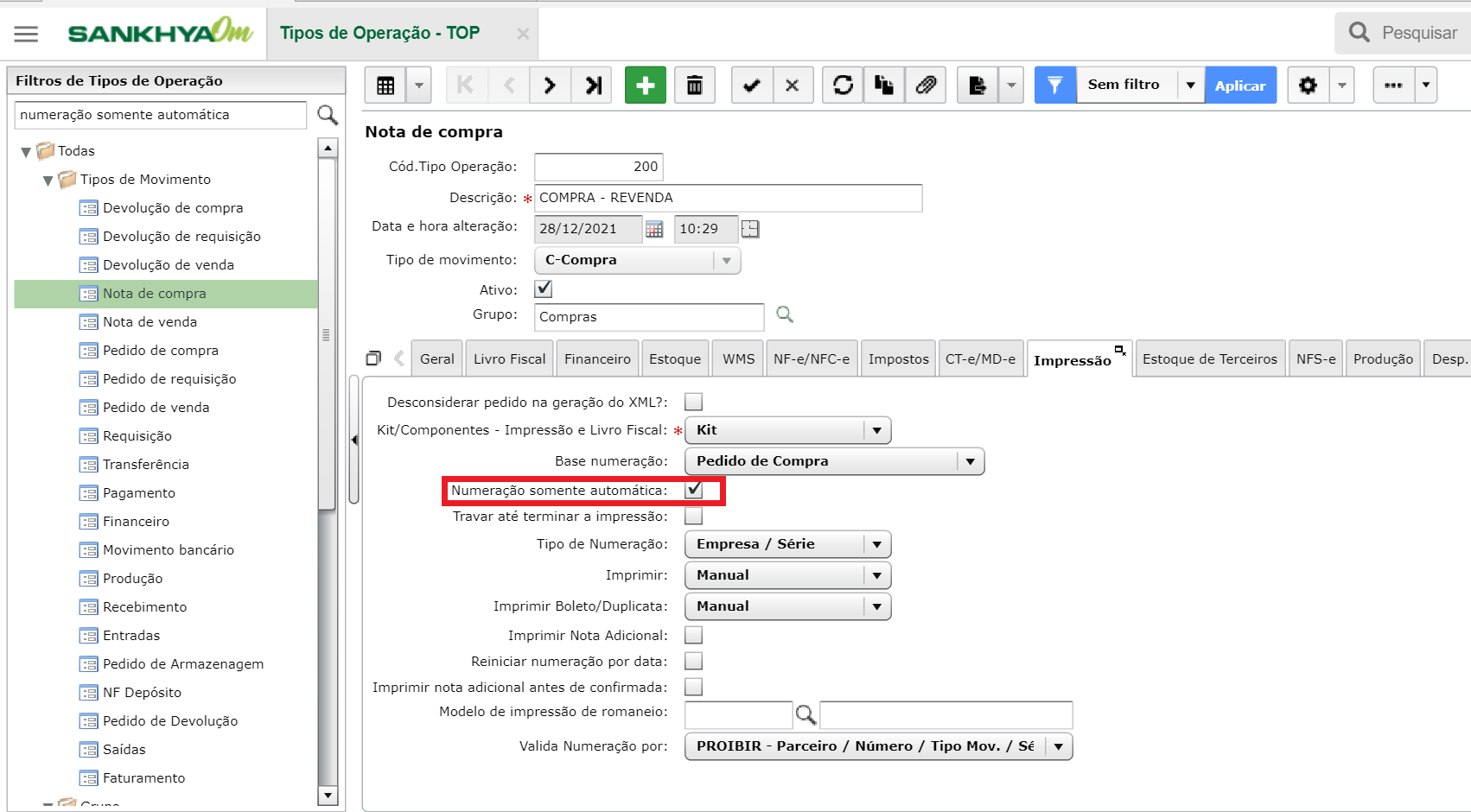The image size is (1471, 812).
Task: Switch to the Livro Fiscal tab
Action: 509,358
